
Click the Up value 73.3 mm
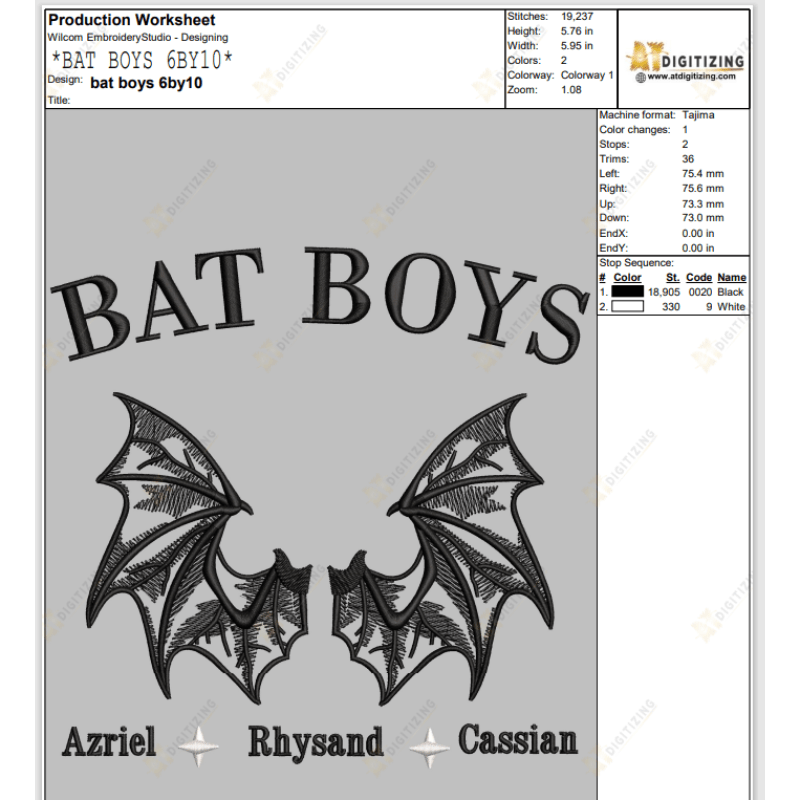tap(703, 204)
